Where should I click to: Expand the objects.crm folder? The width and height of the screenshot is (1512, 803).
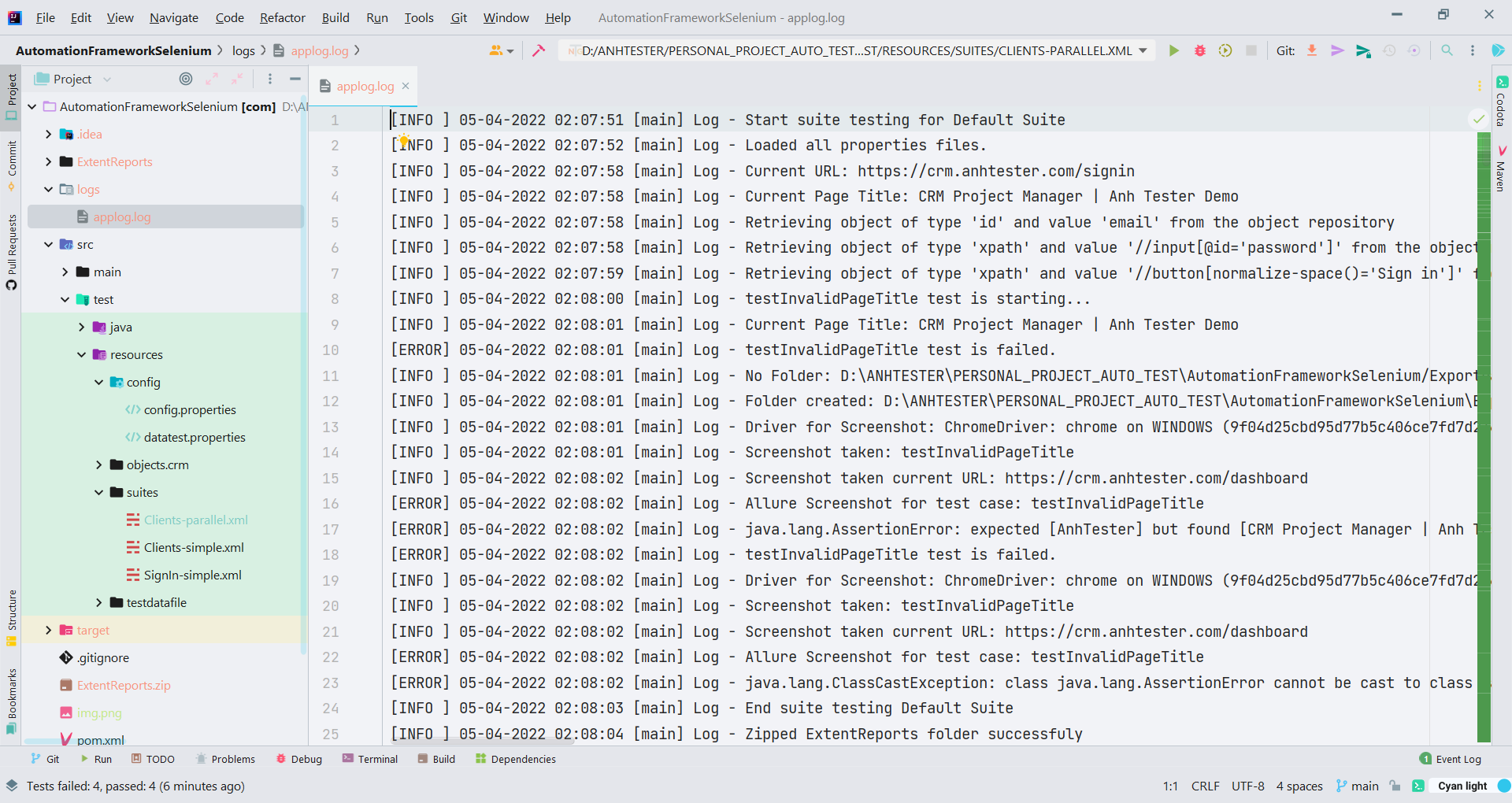pyautogui.click(x=98, y=464)
